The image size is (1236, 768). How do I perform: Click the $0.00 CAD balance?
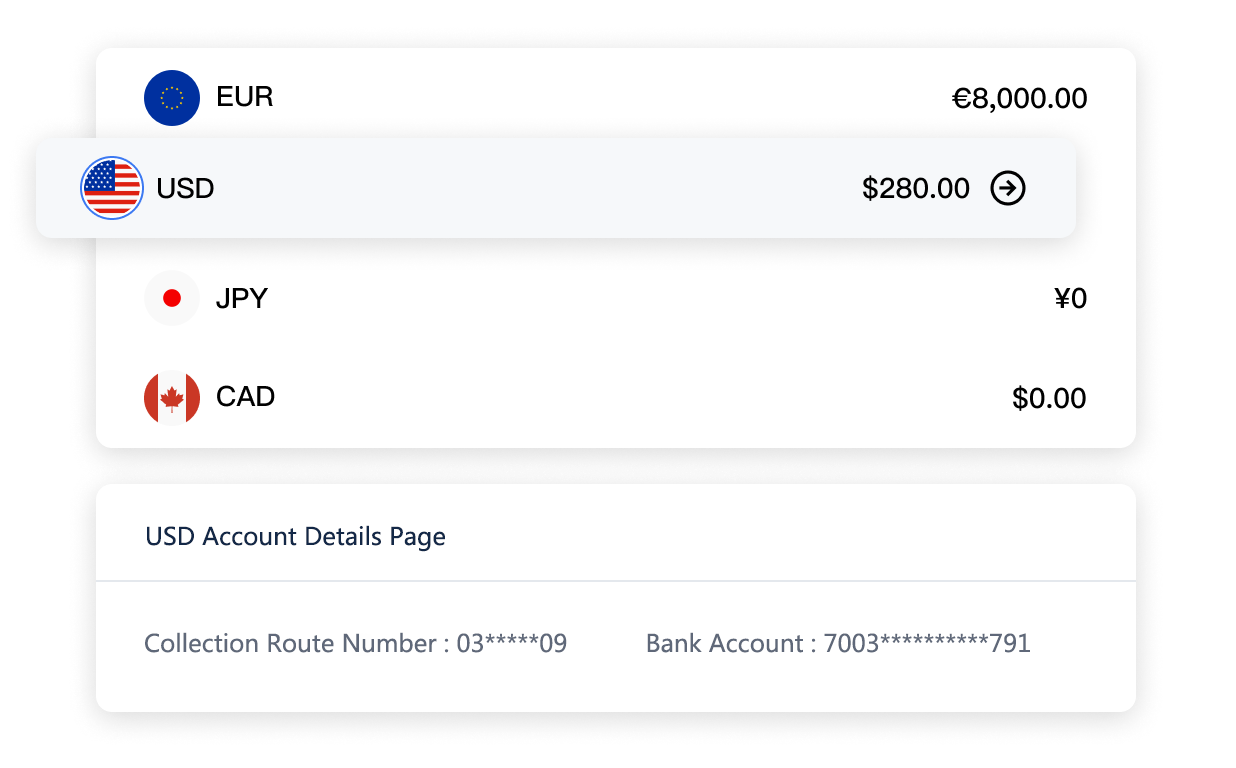(1049, 399)
